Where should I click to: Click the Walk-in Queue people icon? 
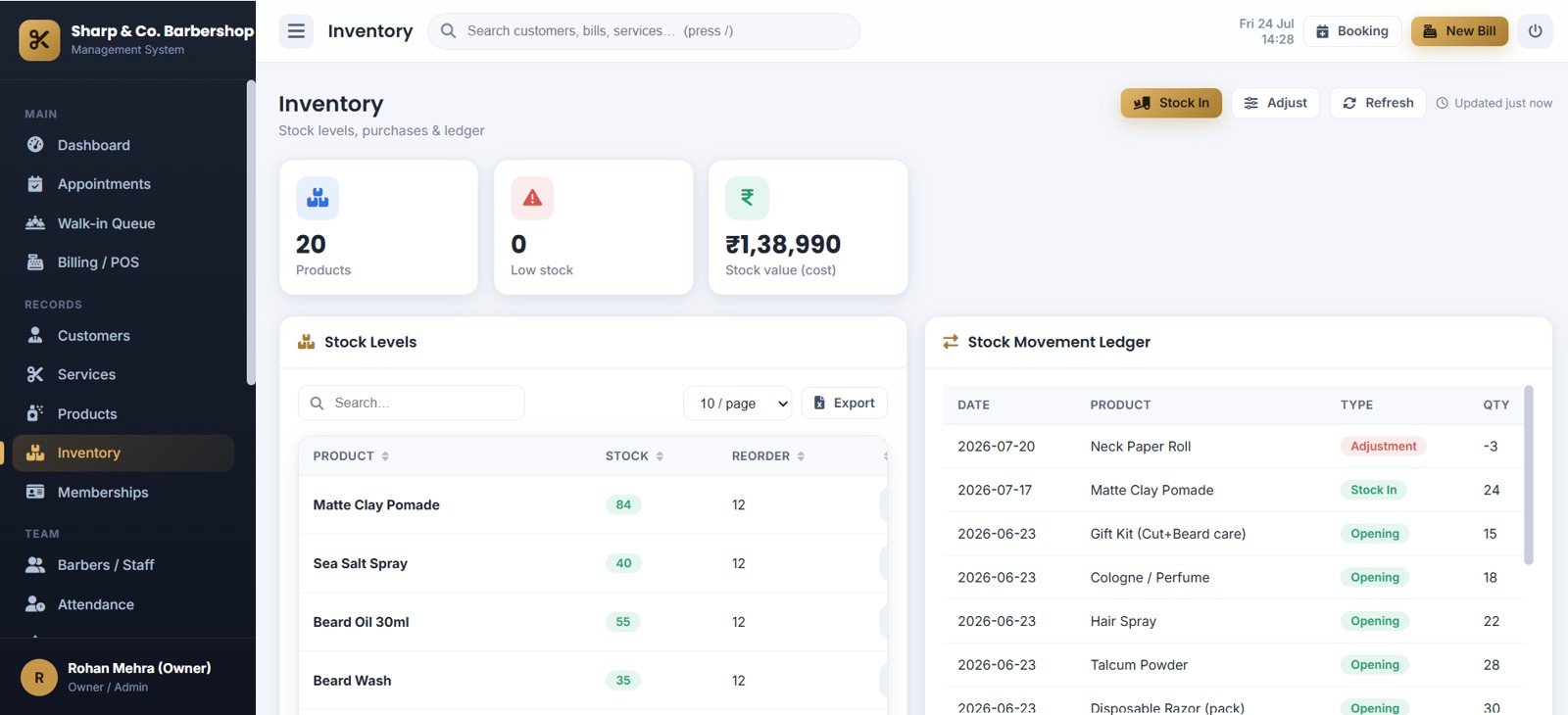point(35,223)
